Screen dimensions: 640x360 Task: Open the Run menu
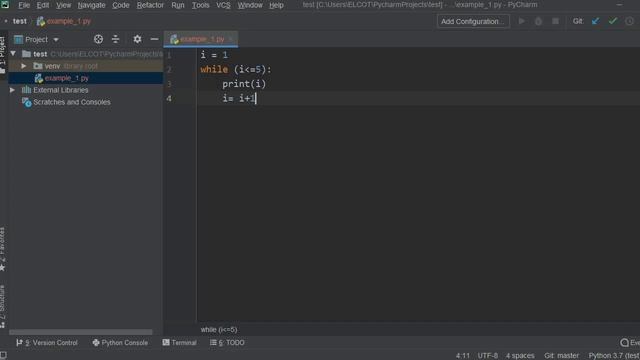[x=178, y=5]
